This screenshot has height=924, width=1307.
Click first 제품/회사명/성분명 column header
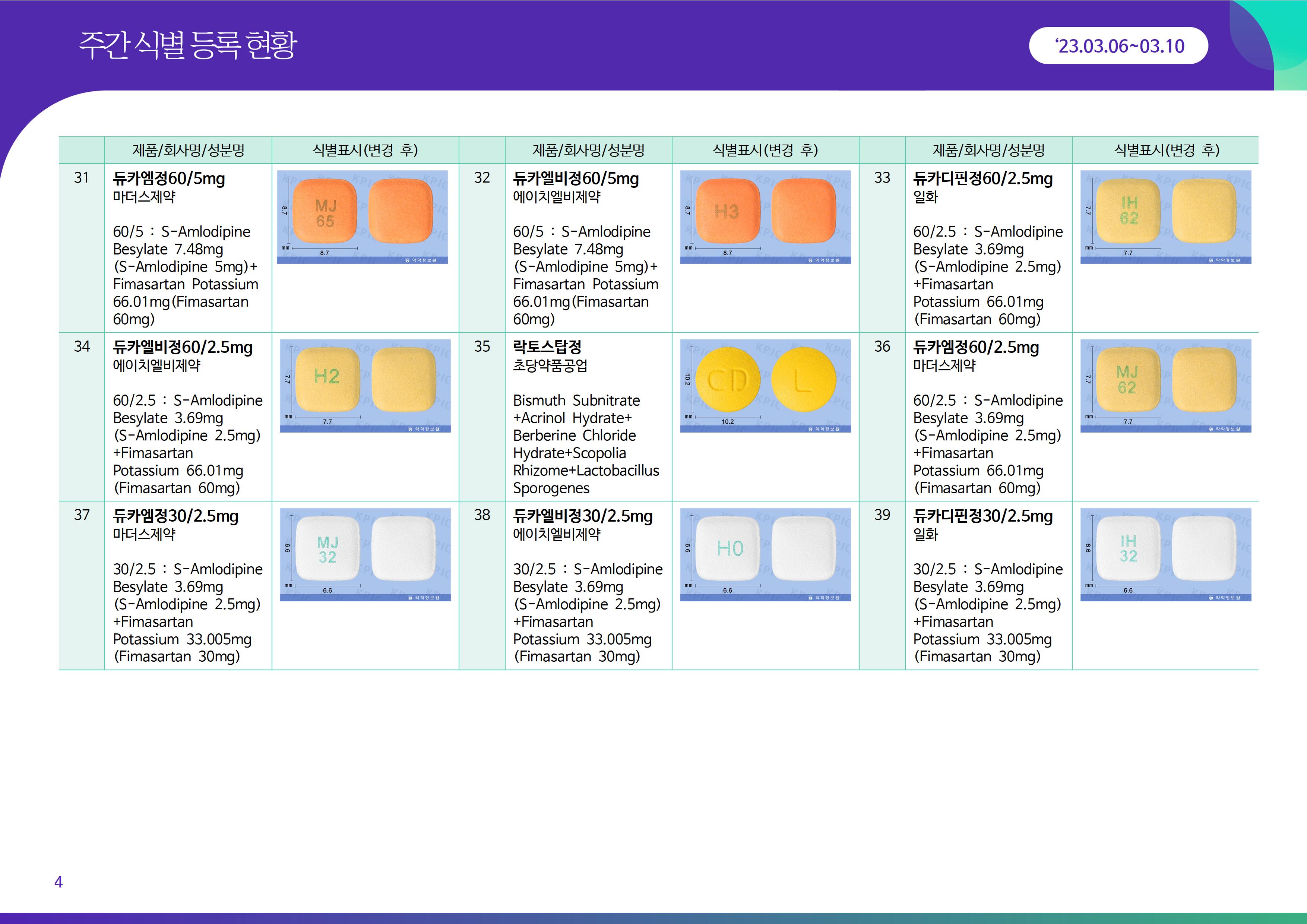189,150
